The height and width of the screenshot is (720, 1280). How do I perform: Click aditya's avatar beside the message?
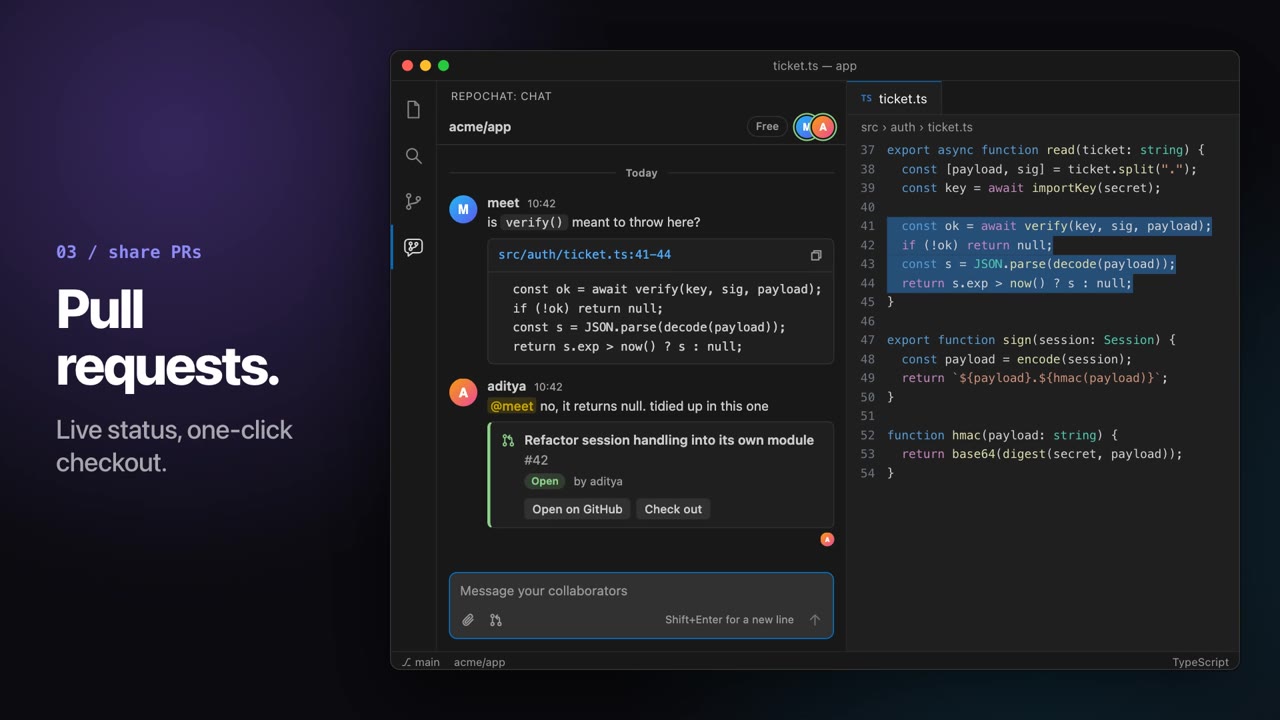coord(463,393)
